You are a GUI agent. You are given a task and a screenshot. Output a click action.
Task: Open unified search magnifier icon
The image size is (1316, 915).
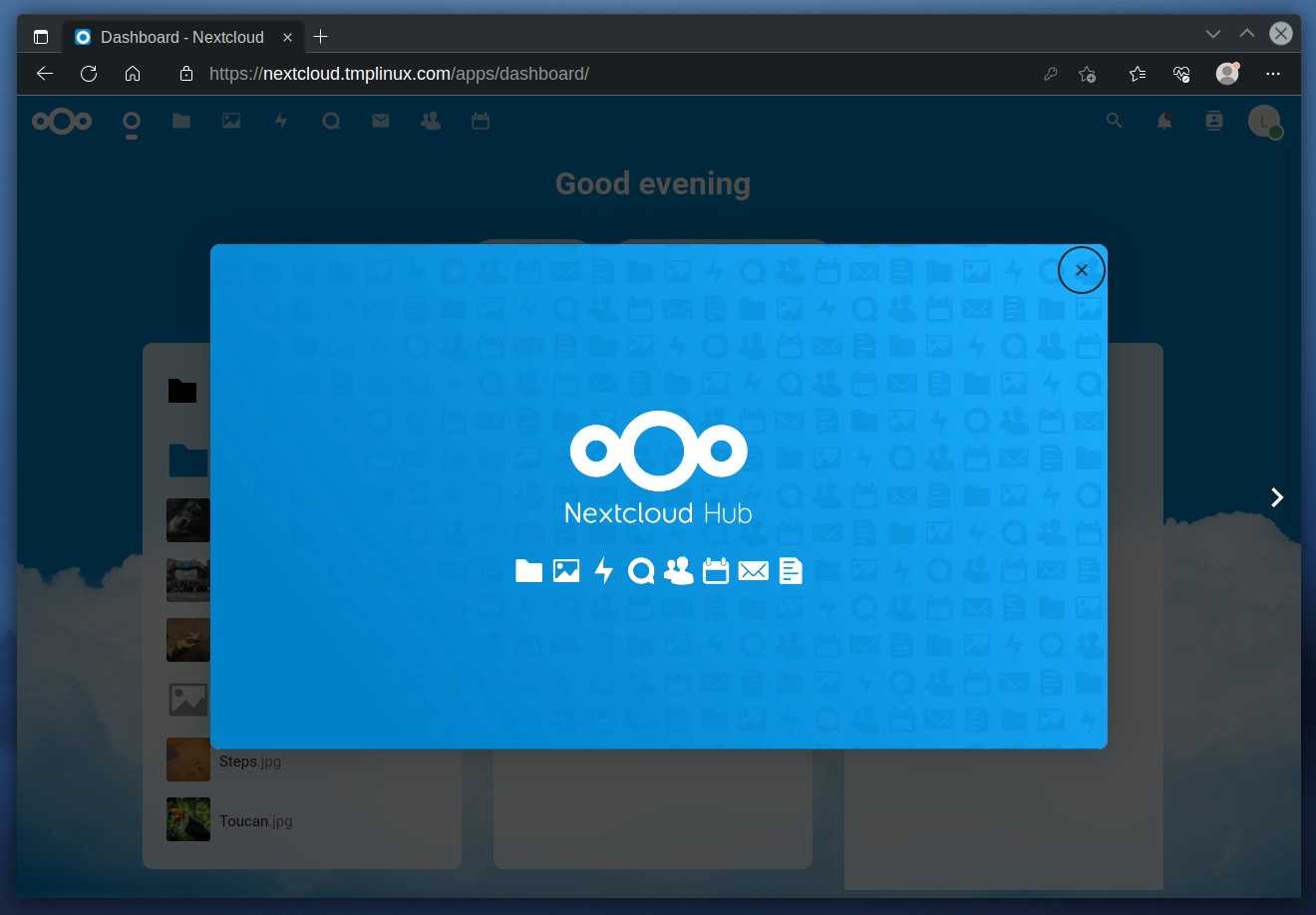(x=1114, y=121)
